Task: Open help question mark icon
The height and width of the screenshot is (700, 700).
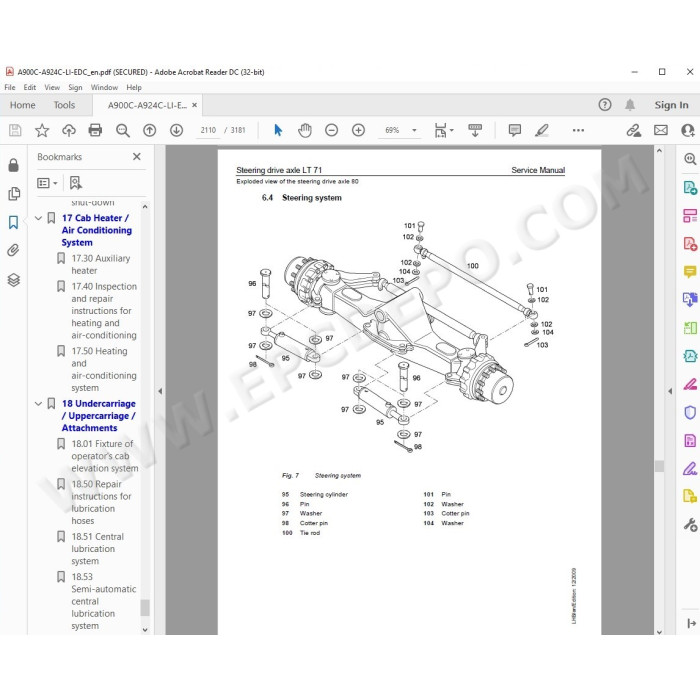Action: (x=604, y=105)
